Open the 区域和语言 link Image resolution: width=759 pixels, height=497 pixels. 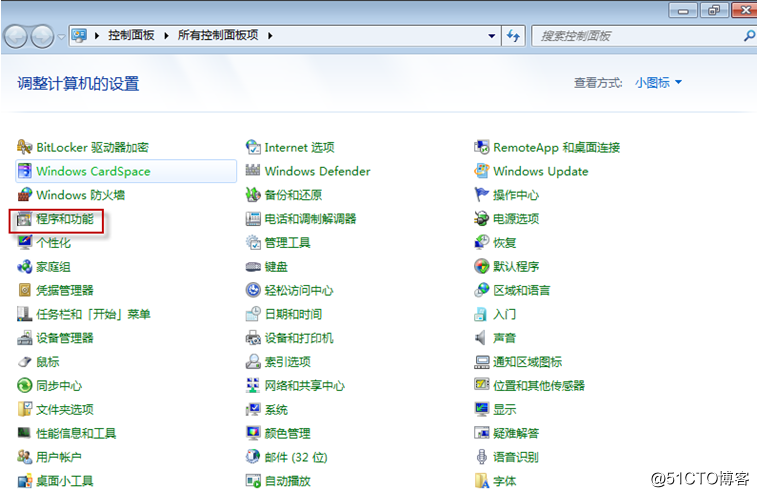click(x=521, y=290)
